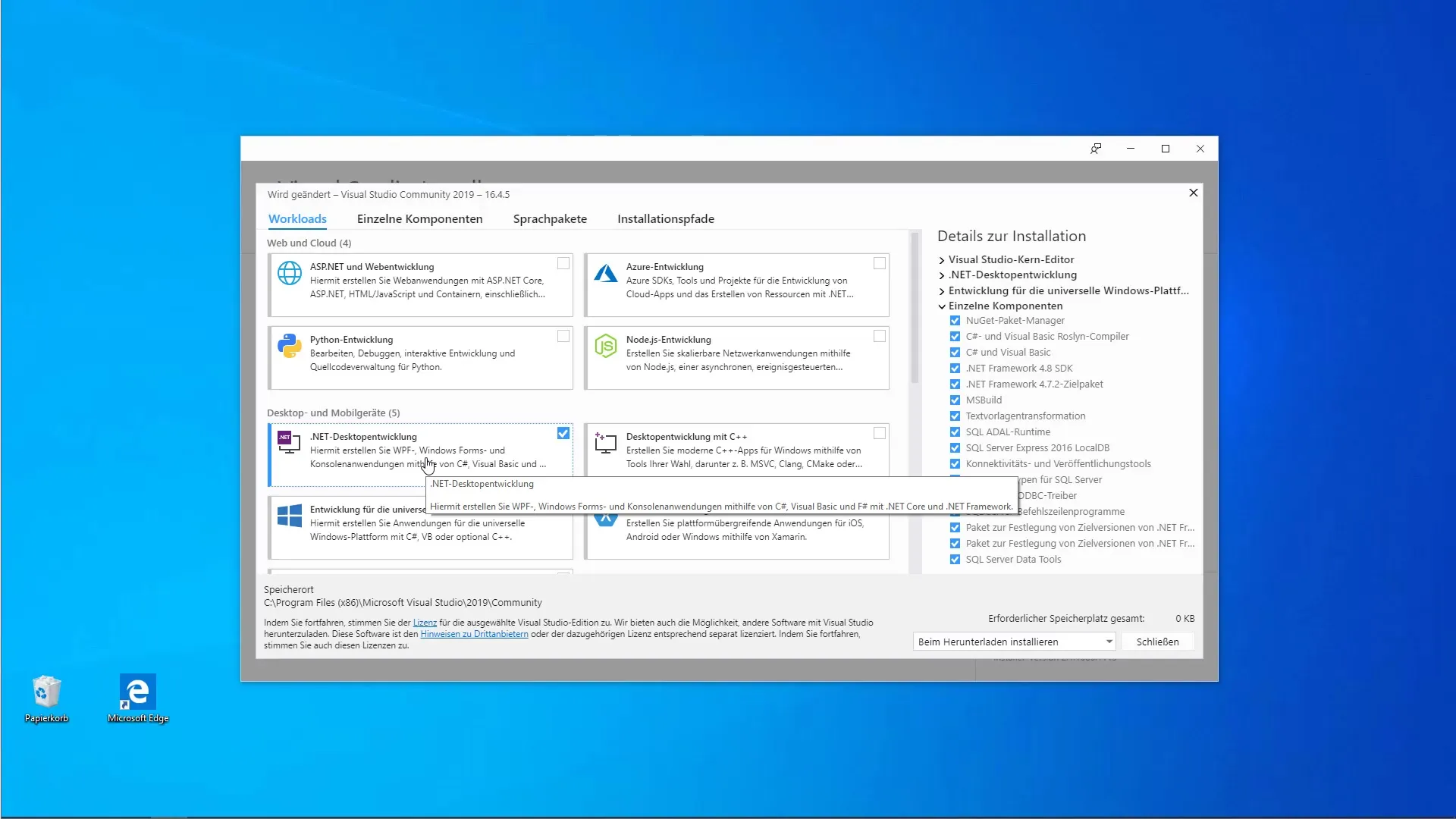Click the .NET-Desktopentwicklung monitor icon
This screenshot has height=819, width=1456.
pyautogui.click(x=289, y=442)
